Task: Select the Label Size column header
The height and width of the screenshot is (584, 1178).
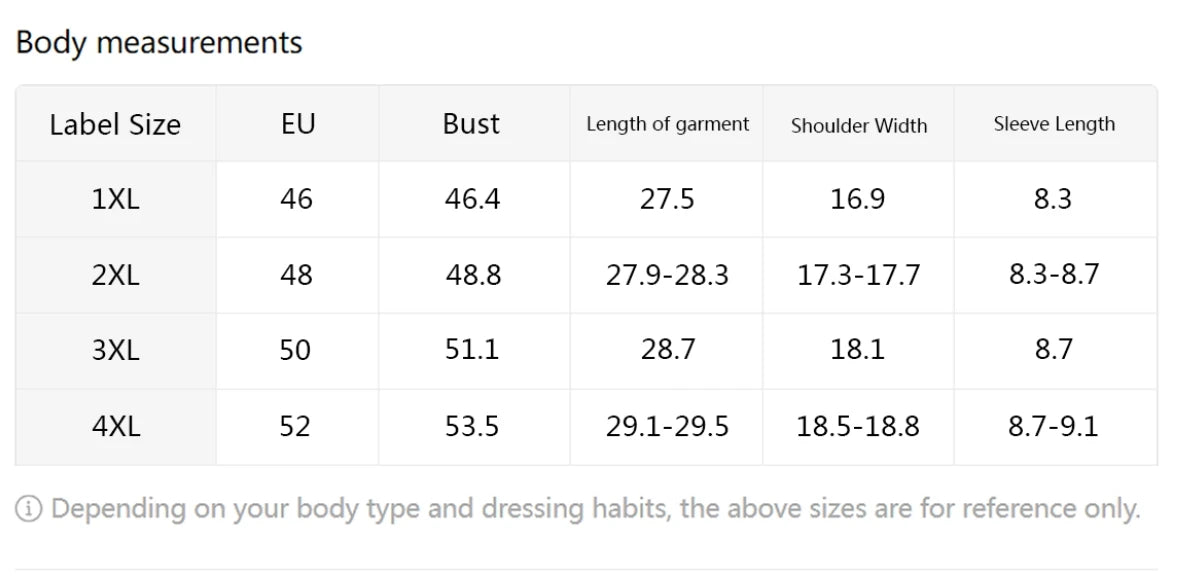Action: (115, 125)
